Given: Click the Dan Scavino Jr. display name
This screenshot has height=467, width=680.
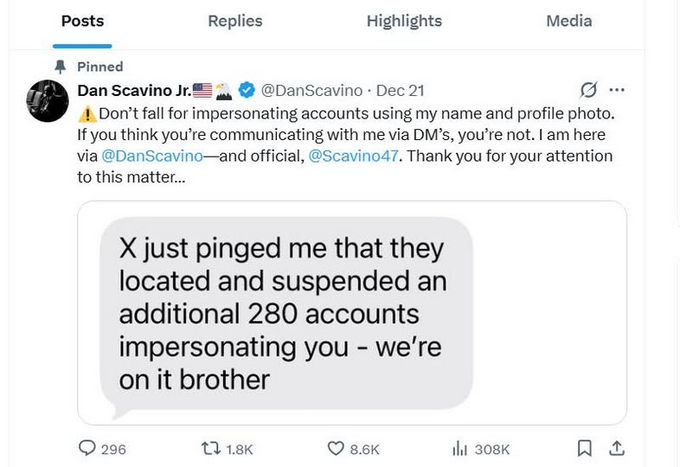Looking at the screenshot, I should coord(132,91).
